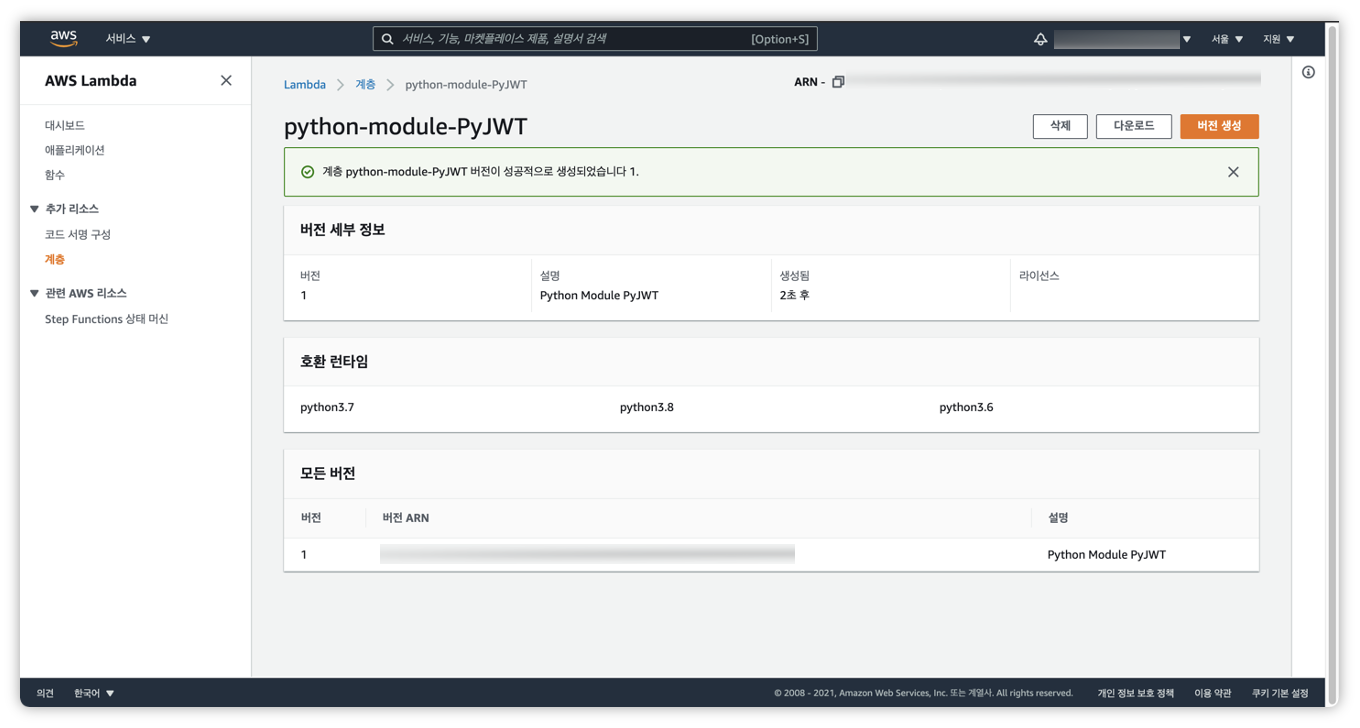Click the python-module-PyJWT page title
1360x728 pixels.
405,127
